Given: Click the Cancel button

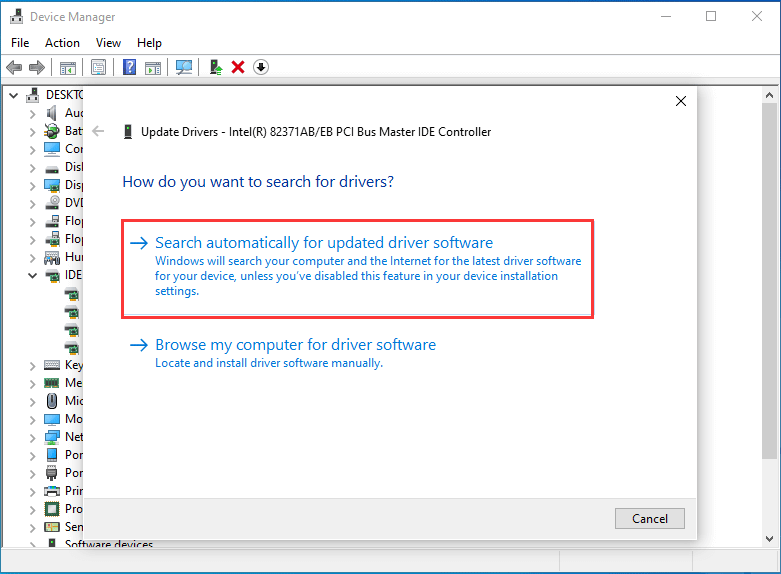Looking at the screenshot, I should click(x=650, y=519).
